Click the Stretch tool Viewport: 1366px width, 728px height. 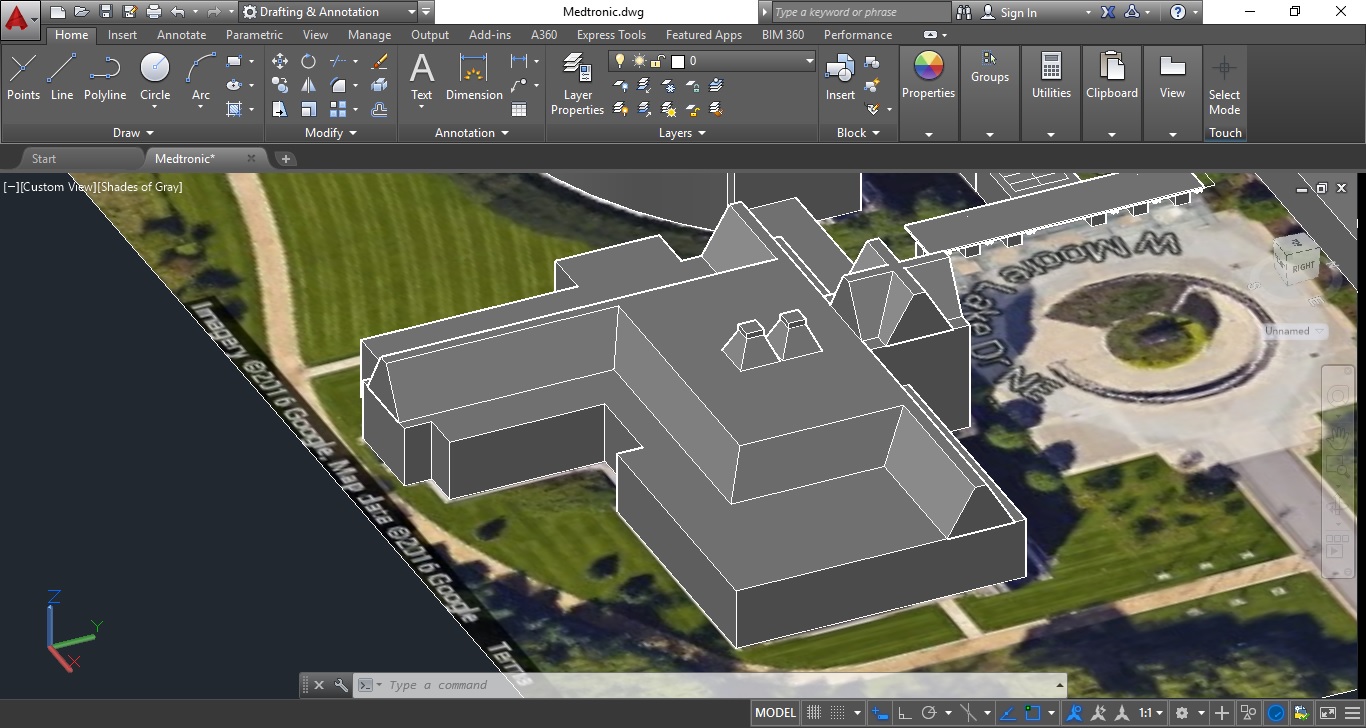tap(280, 109)
